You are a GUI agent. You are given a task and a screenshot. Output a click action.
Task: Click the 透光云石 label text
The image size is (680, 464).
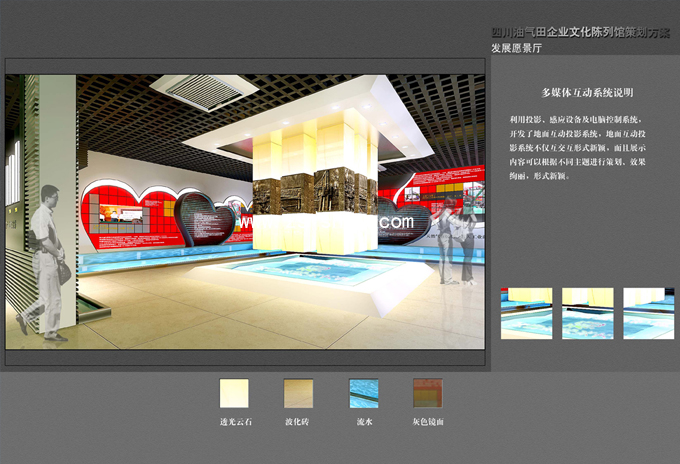[x=236, y=422]
